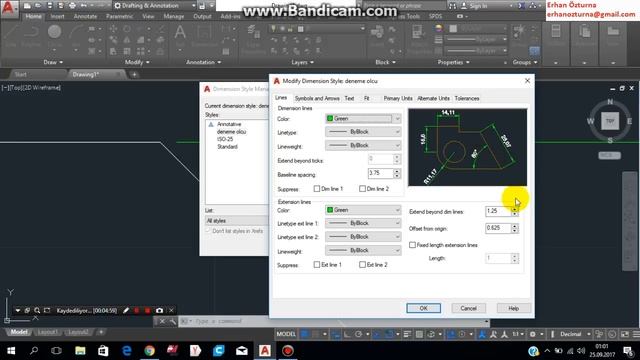Click the Bandicam camera screenshot icon
Viewport: 640px width, 360px height.
tap(159, 311)
